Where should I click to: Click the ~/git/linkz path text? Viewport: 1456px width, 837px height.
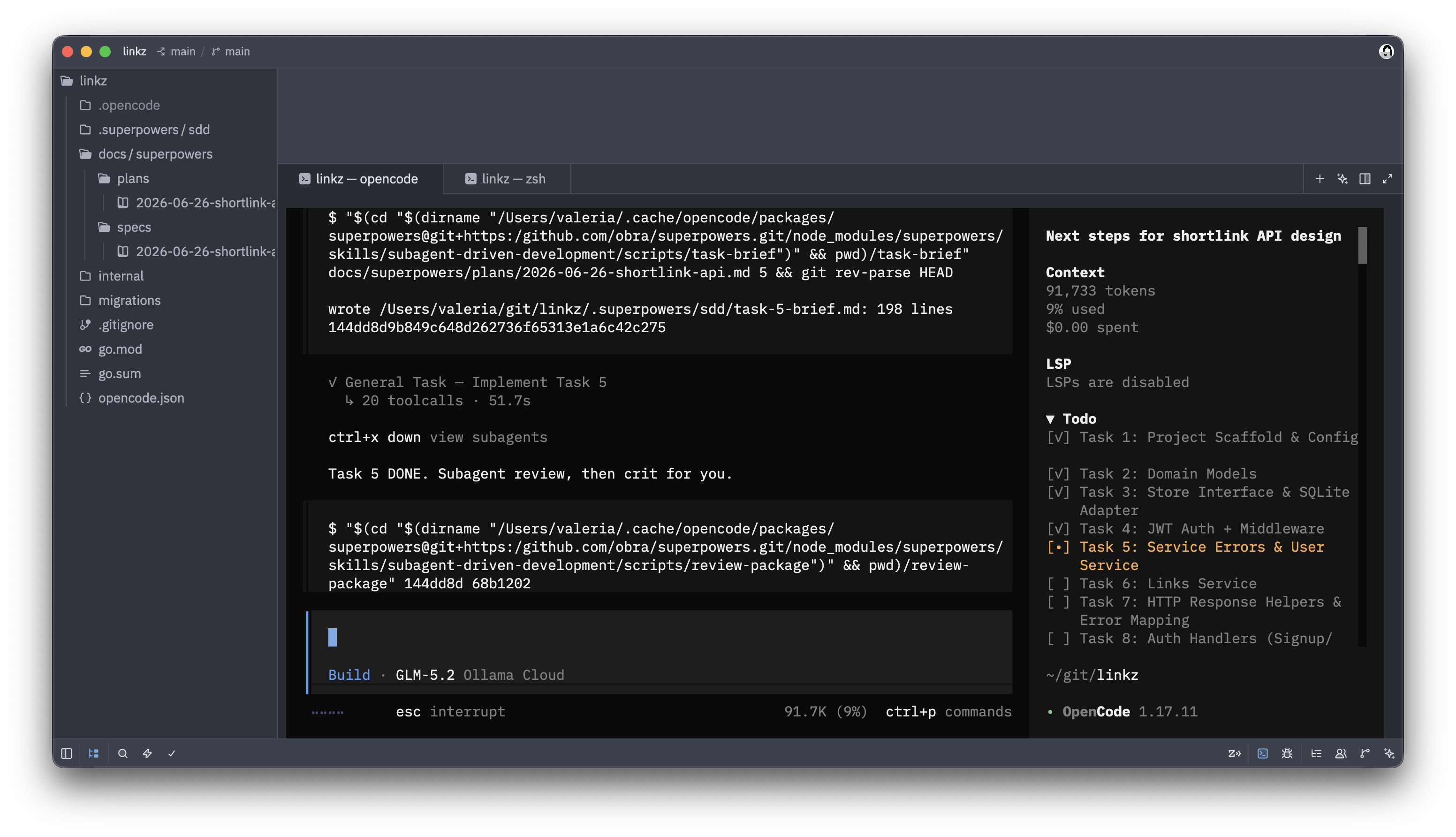(1092, 675)
